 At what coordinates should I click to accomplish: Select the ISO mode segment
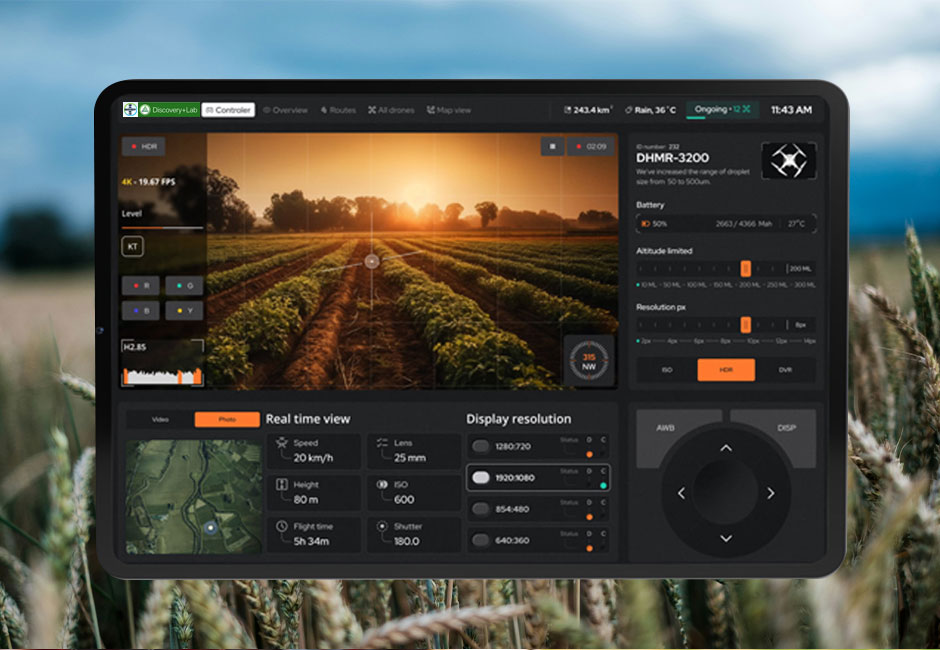coord(667,370)
